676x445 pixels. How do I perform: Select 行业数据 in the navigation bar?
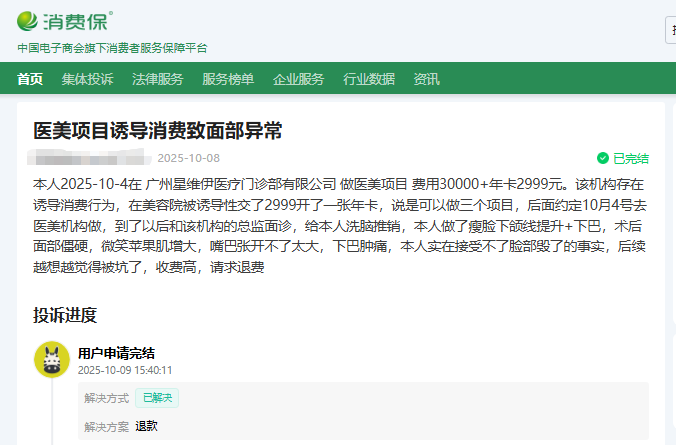[x=368, y=79]
